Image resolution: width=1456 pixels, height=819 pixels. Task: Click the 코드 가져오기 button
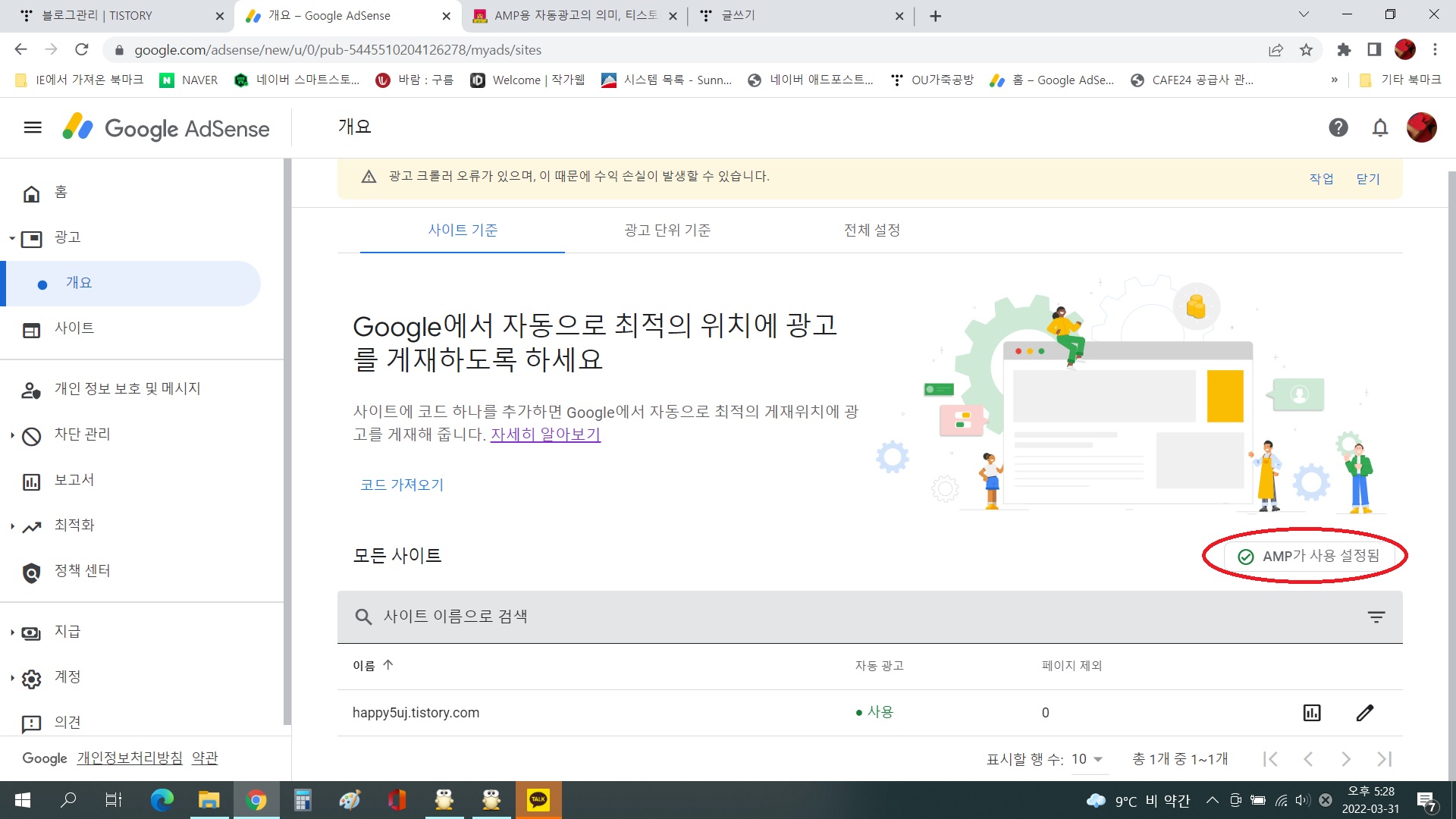click(x=402, y=485)
